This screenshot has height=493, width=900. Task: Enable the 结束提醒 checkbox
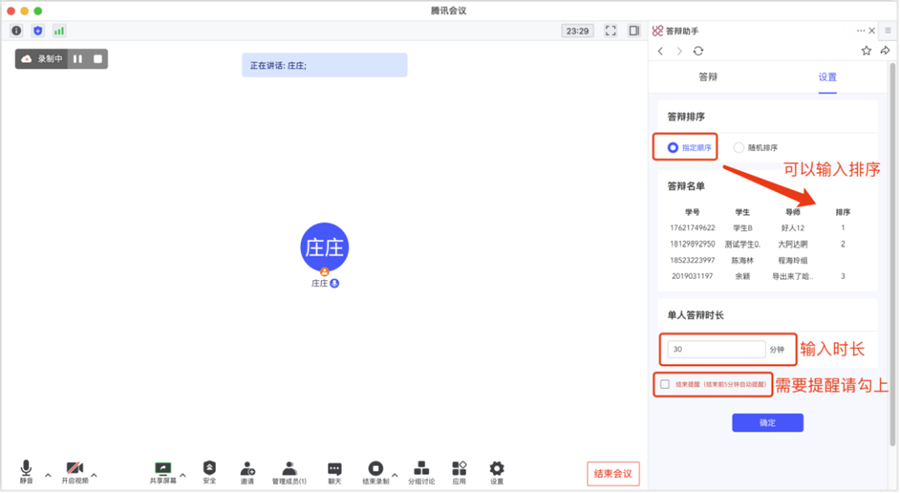(665, 384)
